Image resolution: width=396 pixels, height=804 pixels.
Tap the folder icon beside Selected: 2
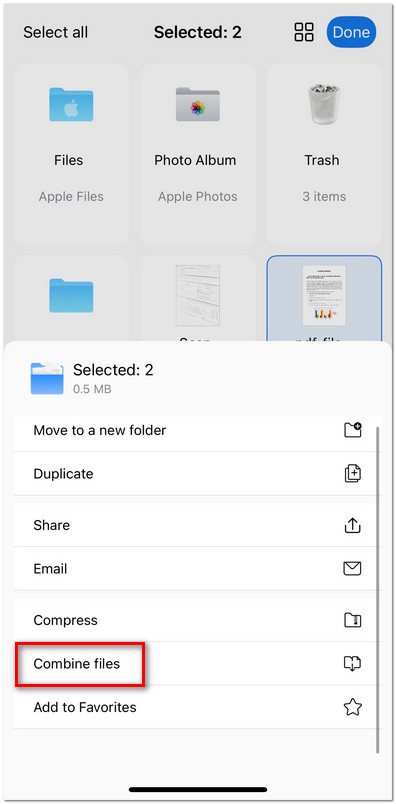(47, 378)
